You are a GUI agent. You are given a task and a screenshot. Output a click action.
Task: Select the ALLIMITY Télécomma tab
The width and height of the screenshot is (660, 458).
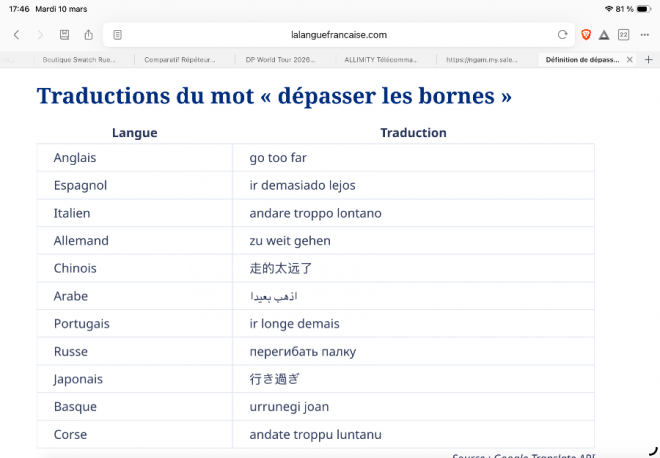click(382, 59)
